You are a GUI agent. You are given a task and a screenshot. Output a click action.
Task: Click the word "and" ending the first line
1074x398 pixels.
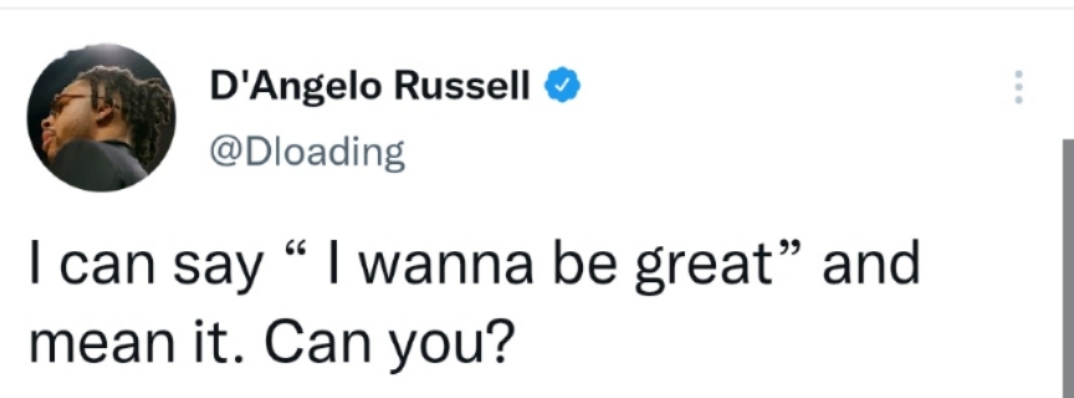click(872, 264)
